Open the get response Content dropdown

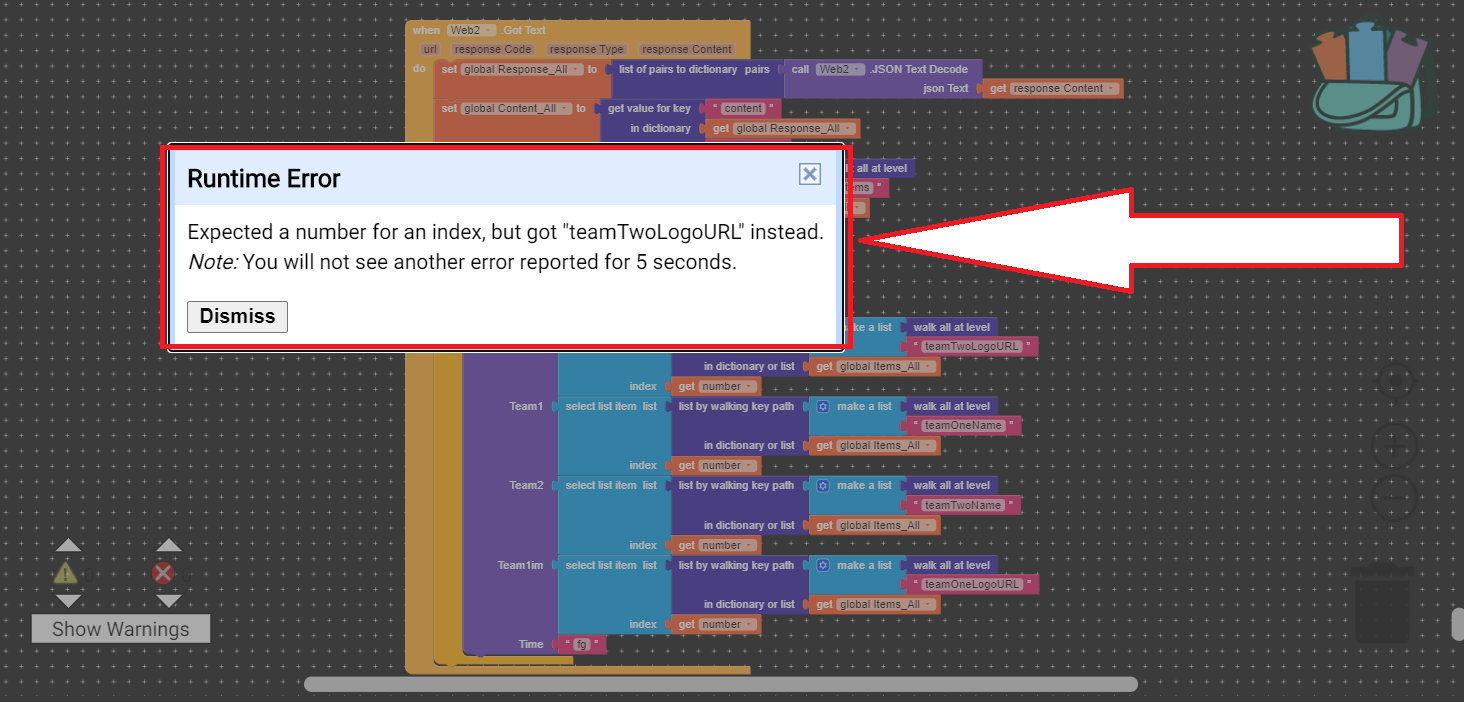1111,88
